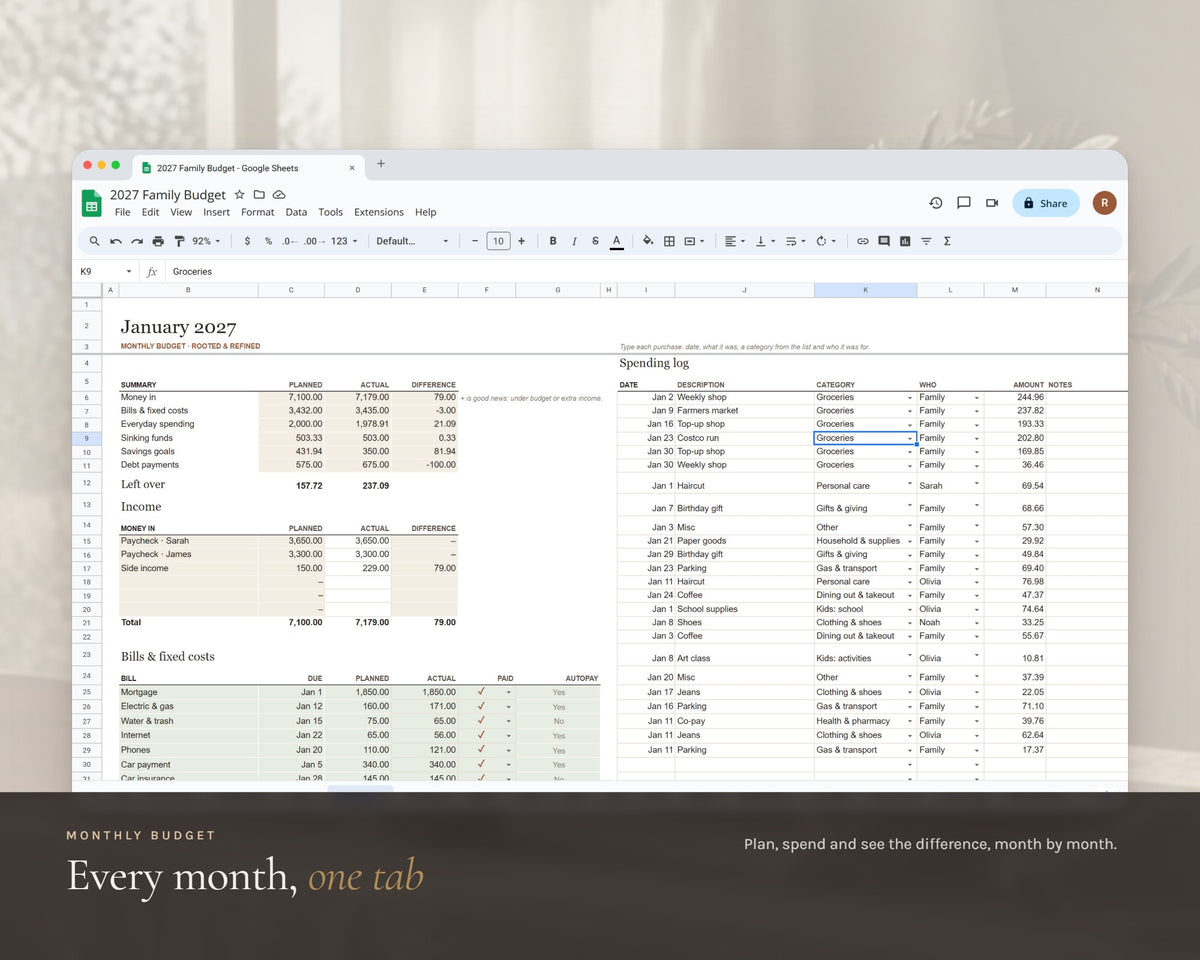The height and width of the screenshot is (960, 1200).
Task: Click the font size input field
Action: tap(498, 241)
